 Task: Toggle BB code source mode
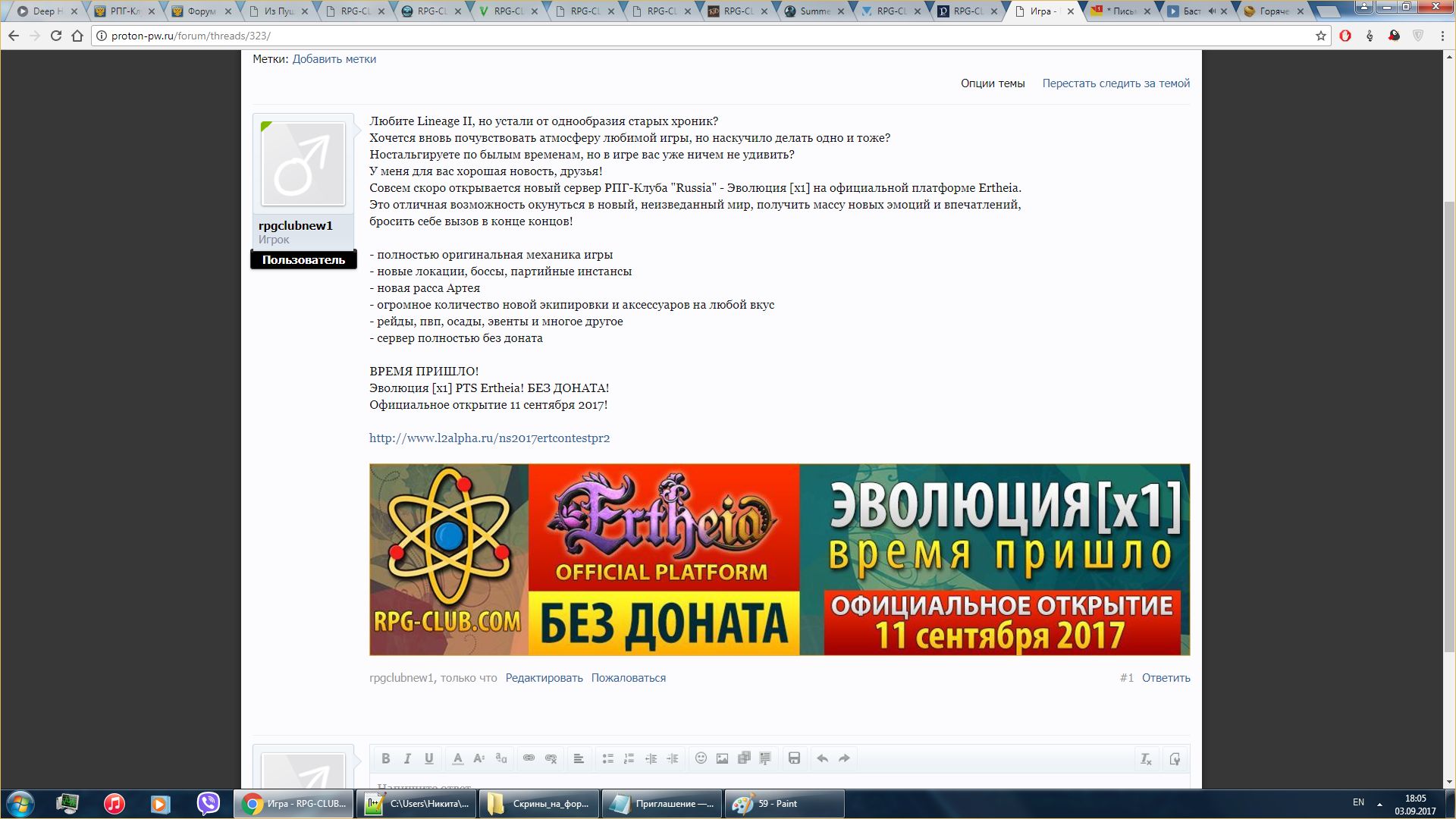point(1175,759)
